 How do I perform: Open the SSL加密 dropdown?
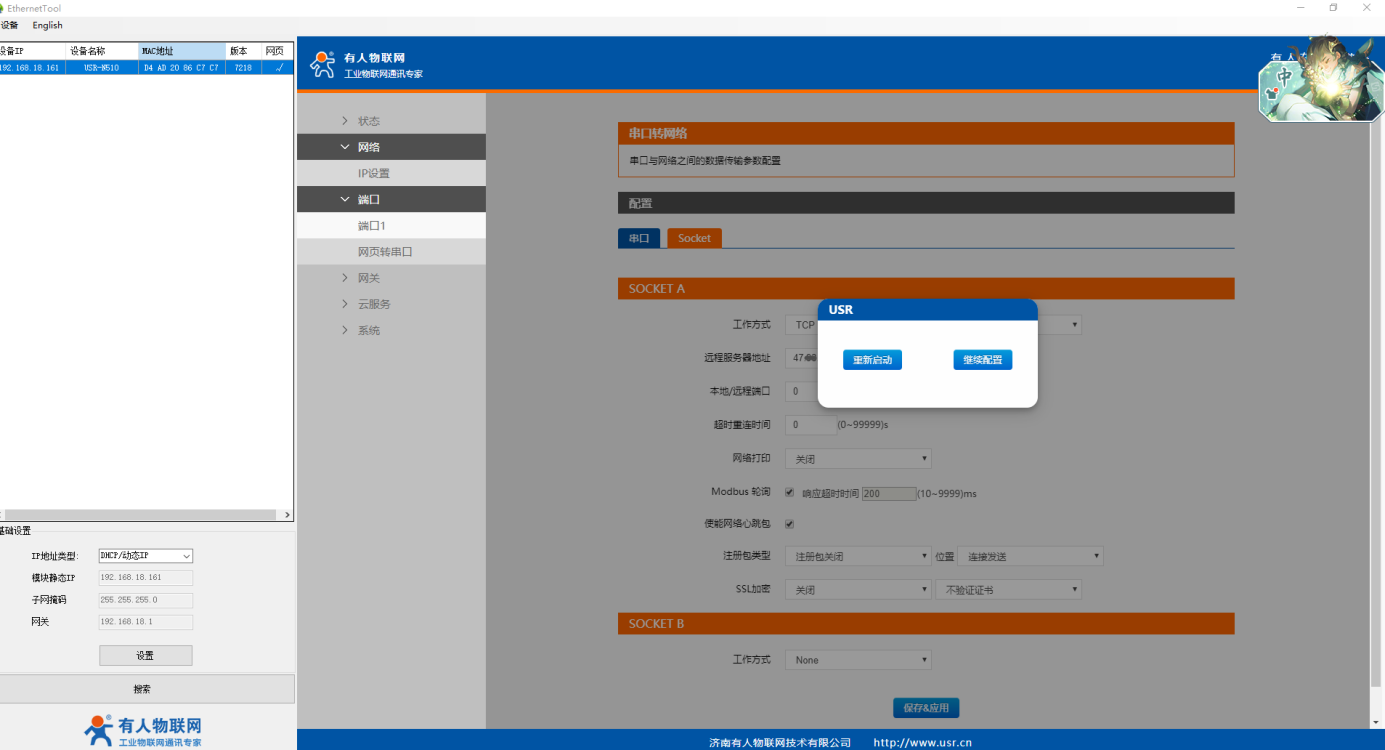click(x=857, y=590)
